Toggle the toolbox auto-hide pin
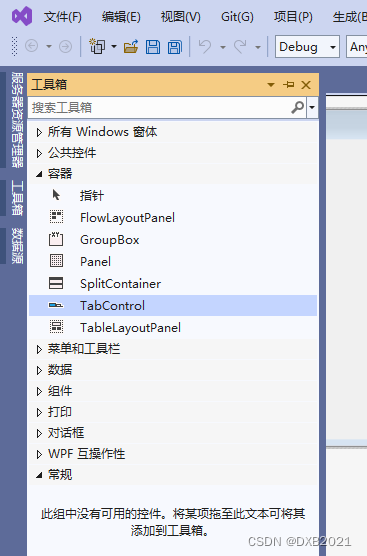Screen dimensions: 367x556 pos(289,85)
